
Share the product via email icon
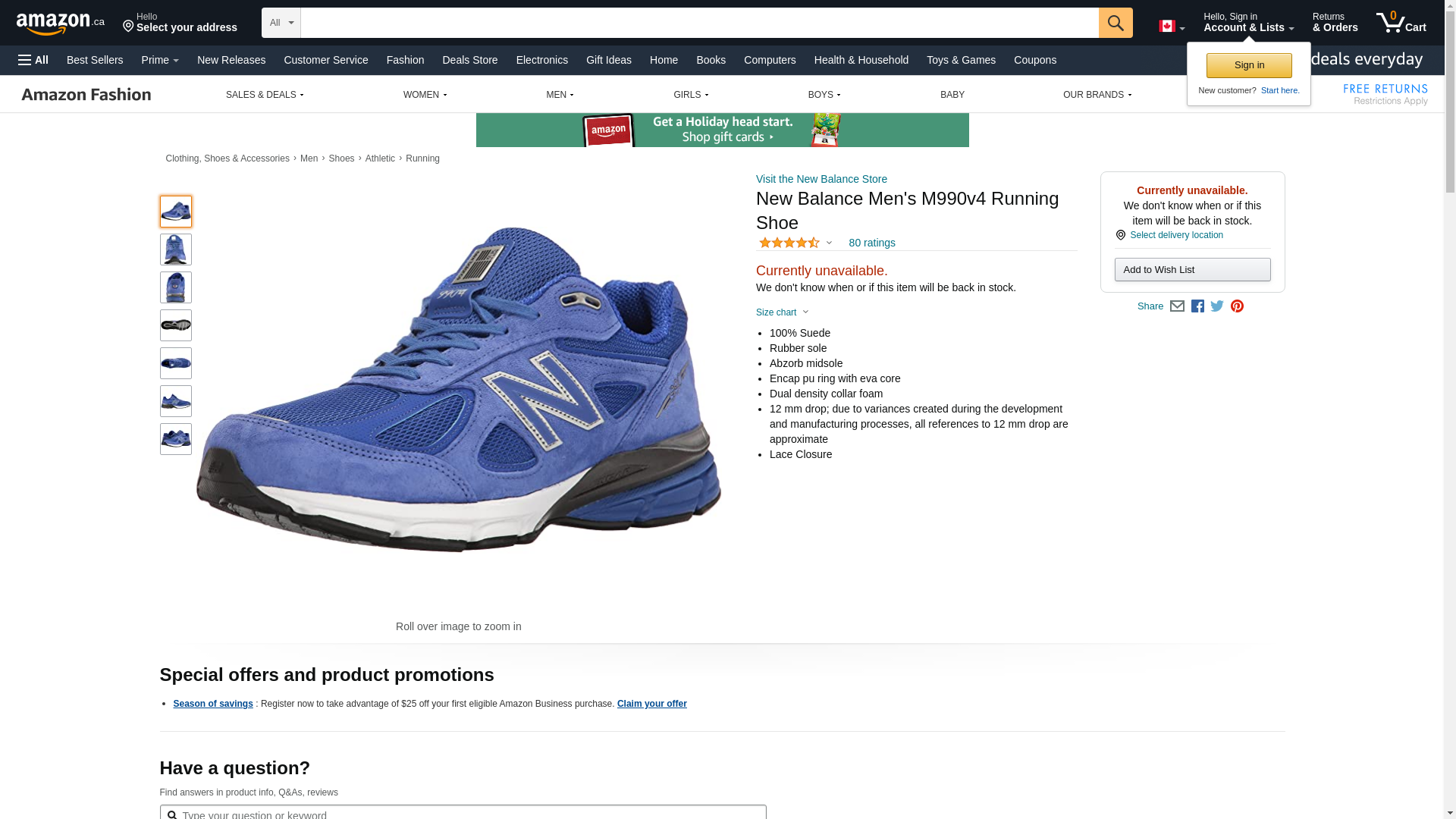1177,306
